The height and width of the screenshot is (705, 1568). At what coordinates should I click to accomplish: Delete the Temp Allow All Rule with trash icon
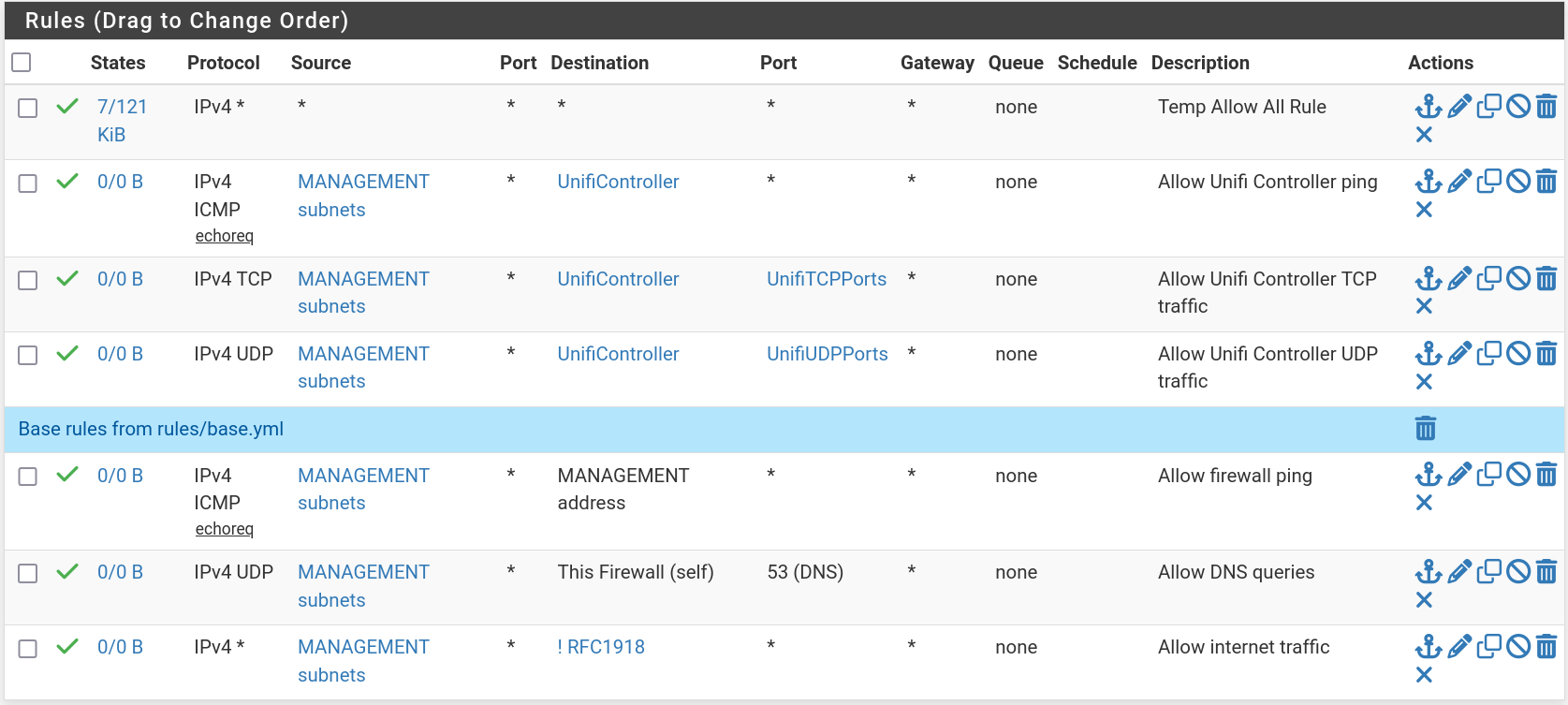1546,107
